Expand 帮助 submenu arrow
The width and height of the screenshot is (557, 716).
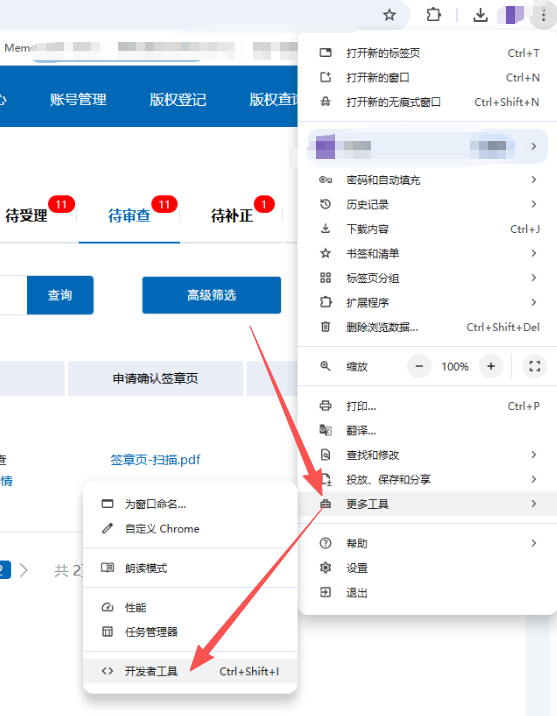[534, 543]
